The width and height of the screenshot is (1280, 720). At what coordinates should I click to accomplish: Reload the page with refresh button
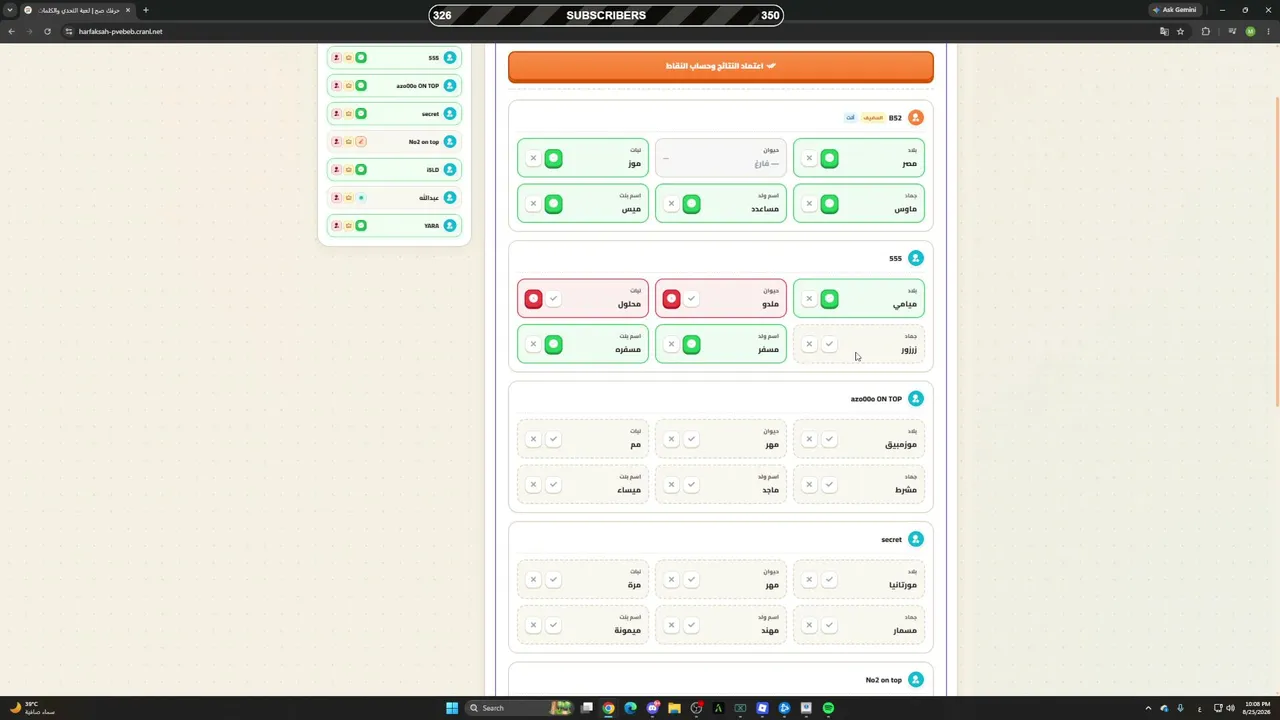47,31
